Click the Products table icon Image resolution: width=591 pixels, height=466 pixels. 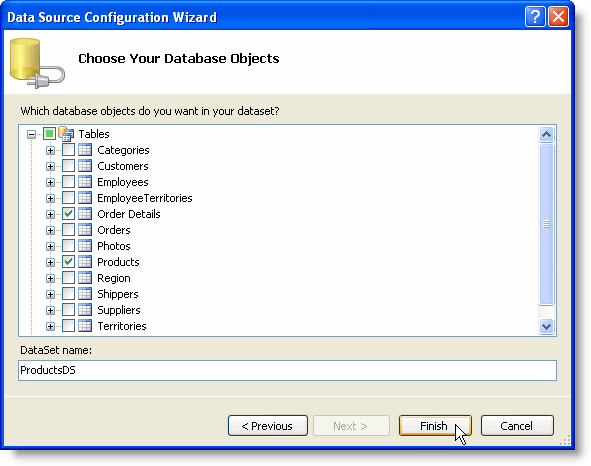pyautogui.click(x=85, y=262)
